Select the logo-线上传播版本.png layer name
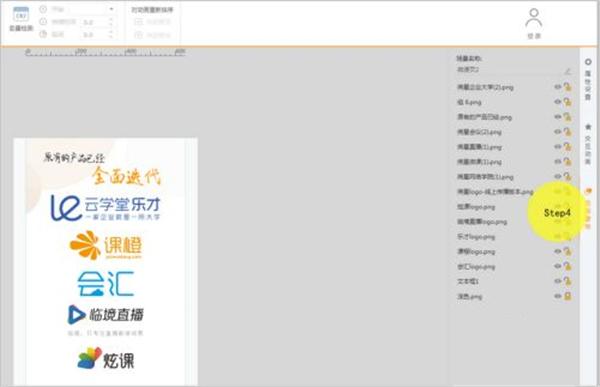Image resolution: width=600 pixels, height=387 pixels. [495, 192]
